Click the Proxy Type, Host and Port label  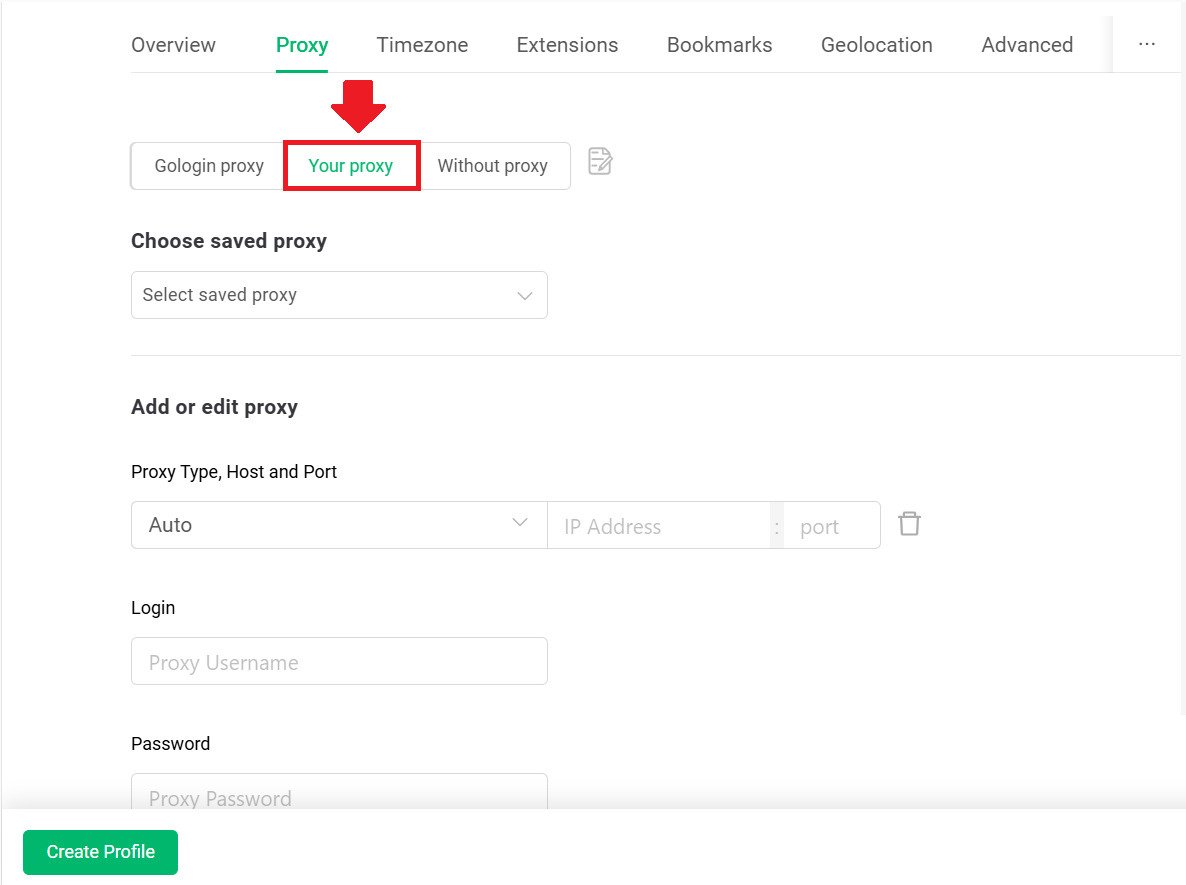click(234, 472)
